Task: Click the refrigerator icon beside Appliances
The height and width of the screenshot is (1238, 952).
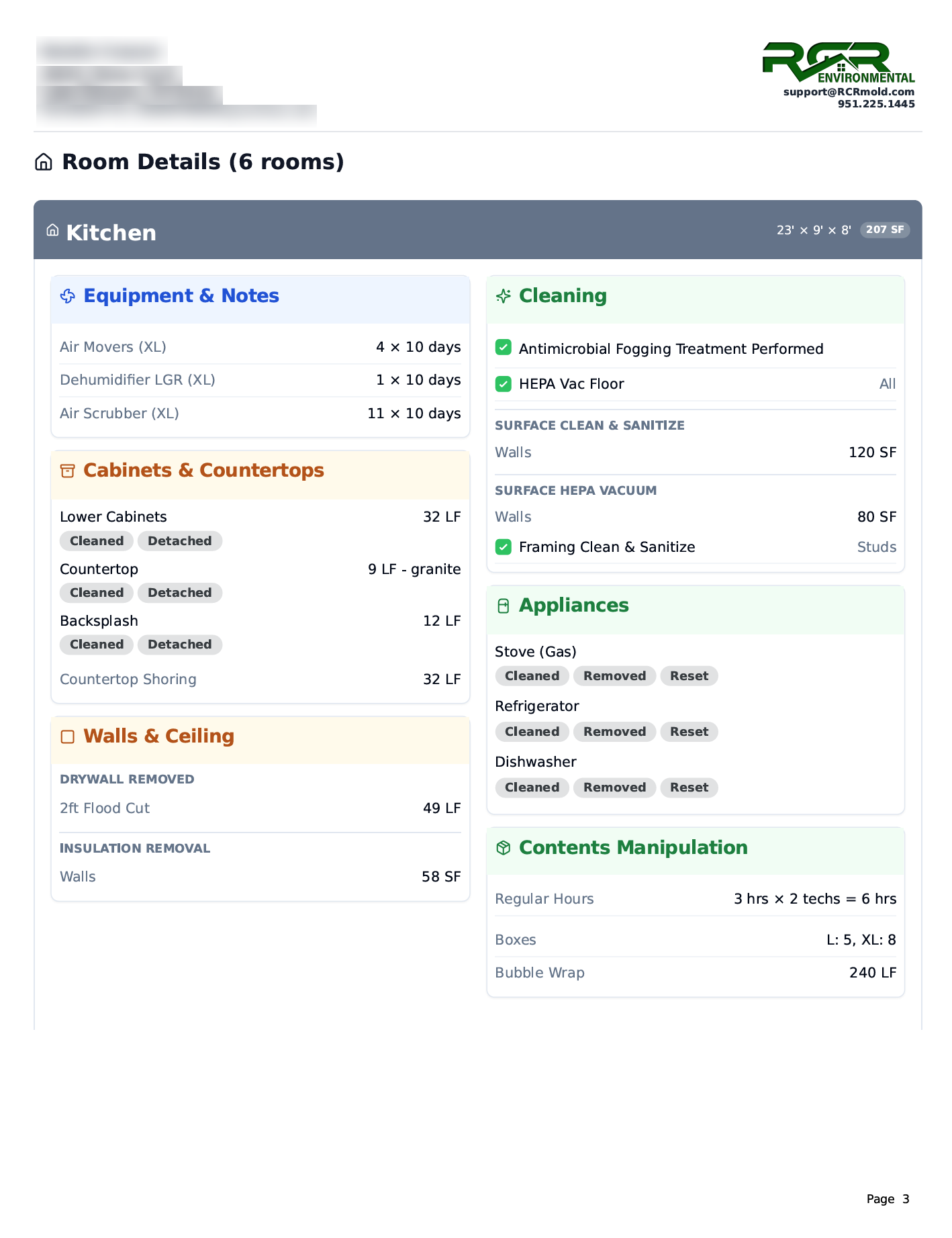Action: click(x=504, y=606)
